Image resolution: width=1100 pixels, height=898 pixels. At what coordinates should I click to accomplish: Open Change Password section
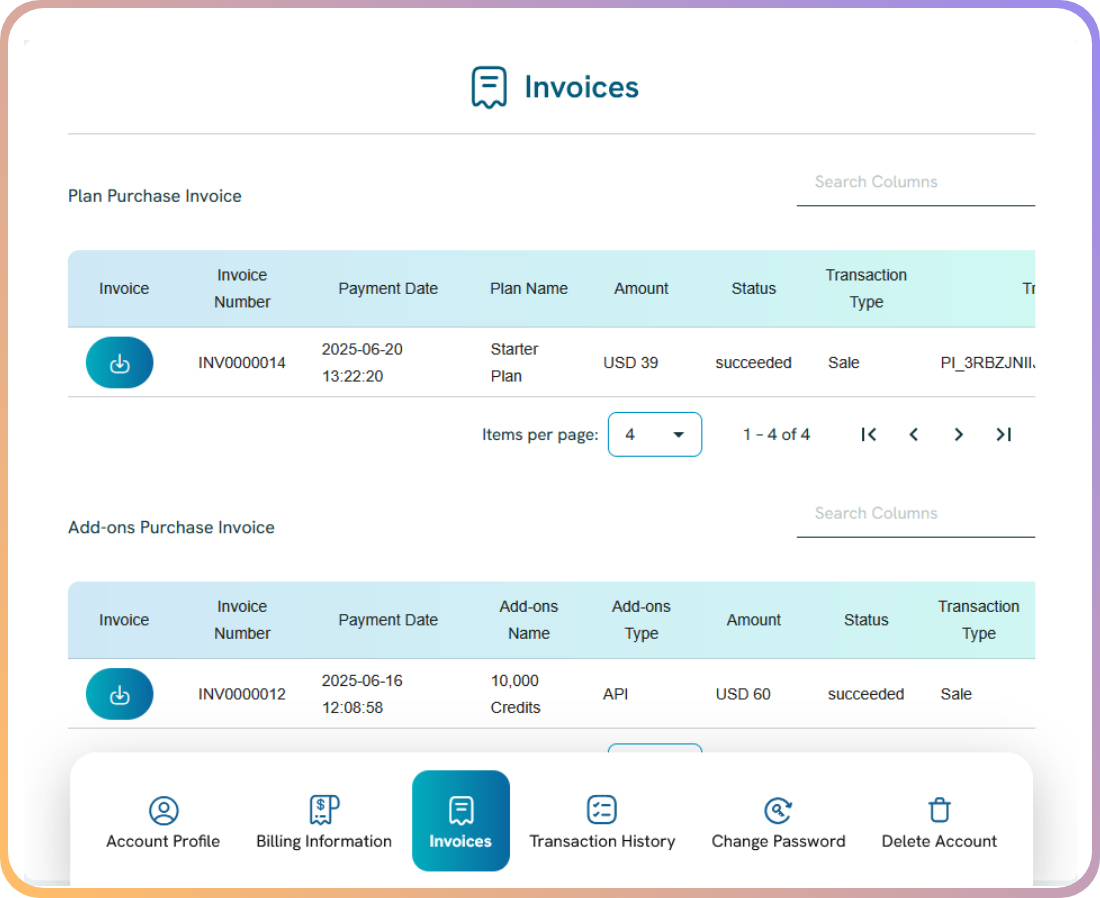click(778, 823)
